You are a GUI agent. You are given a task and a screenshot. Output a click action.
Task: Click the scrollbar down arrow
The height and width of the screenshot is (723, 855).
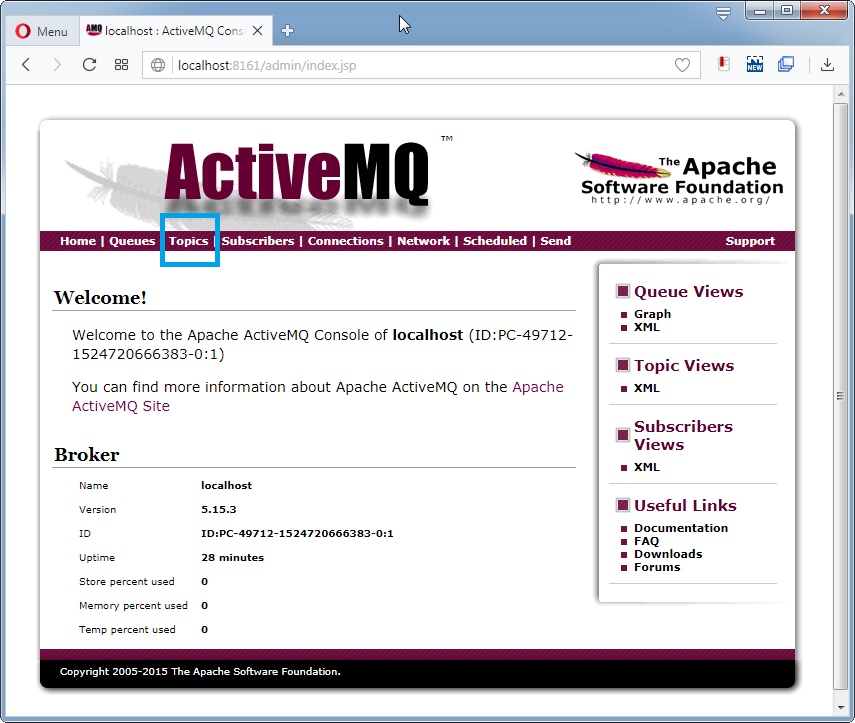841,707
